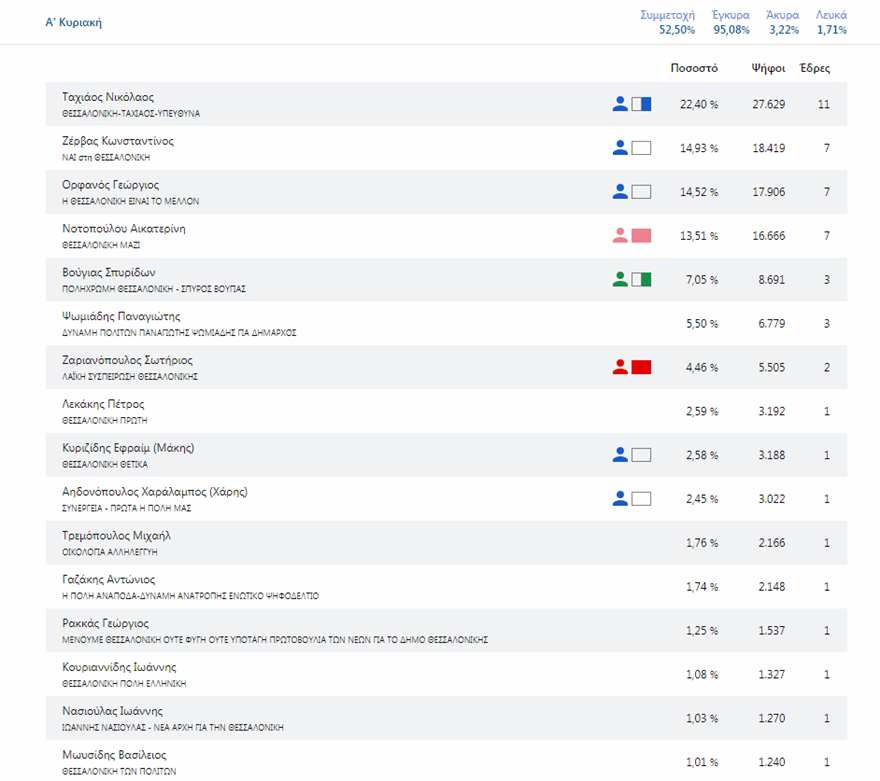The image size is (880, 781).
Task: Click the Έδρες column header
Action: pyautogui.click(x=814, y=69)
